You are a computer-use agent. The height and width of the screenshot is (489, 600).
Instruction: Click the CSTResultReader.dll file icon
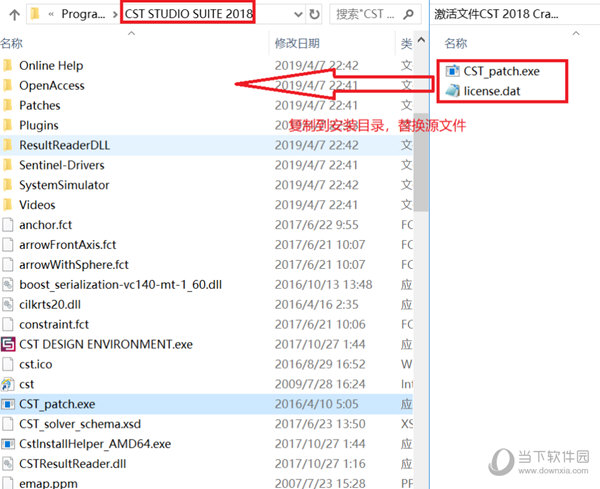(8, 463)
